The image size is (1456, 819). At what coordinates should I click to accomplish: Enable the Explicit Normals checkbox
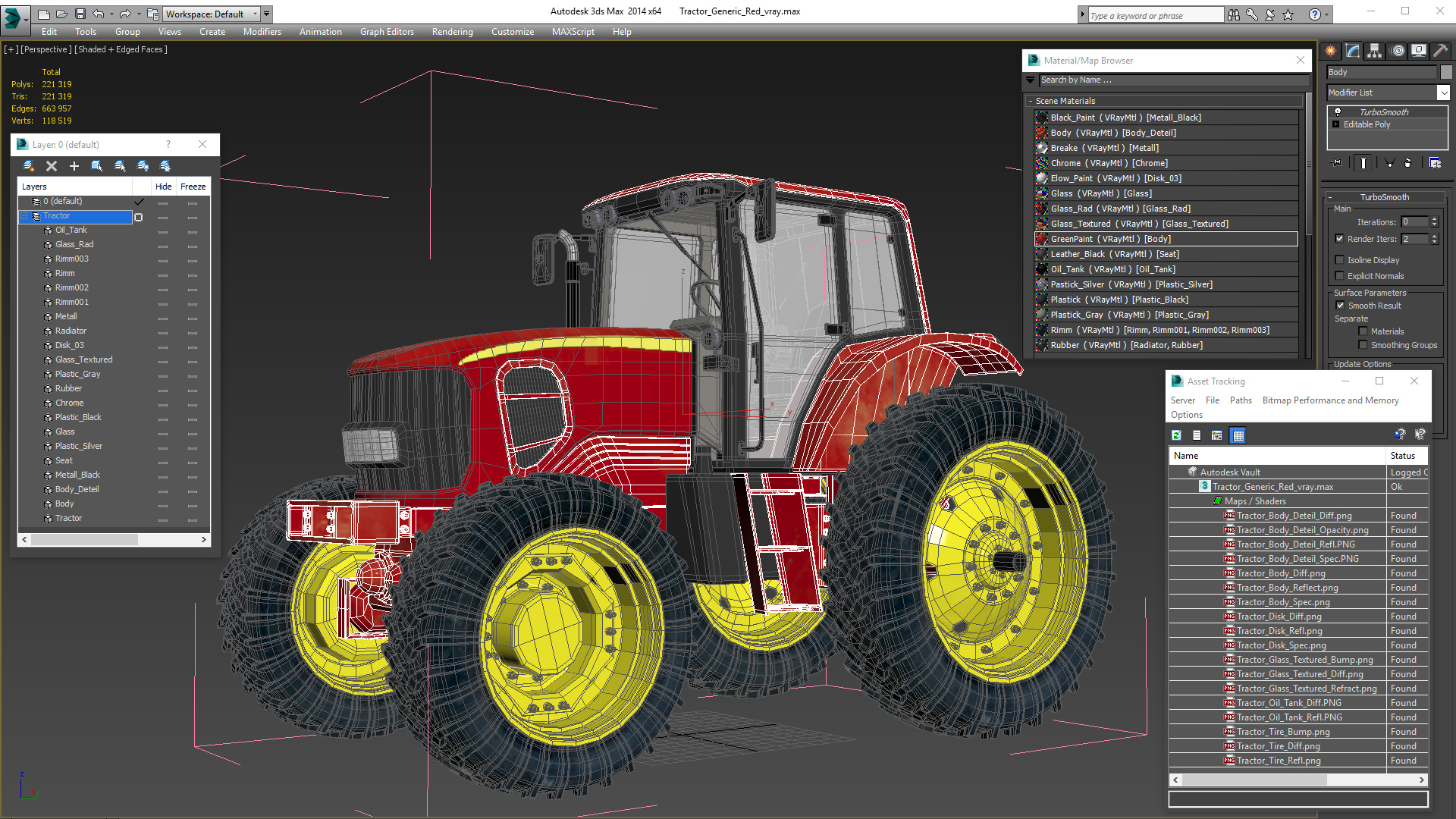[x=1340, y=276]
